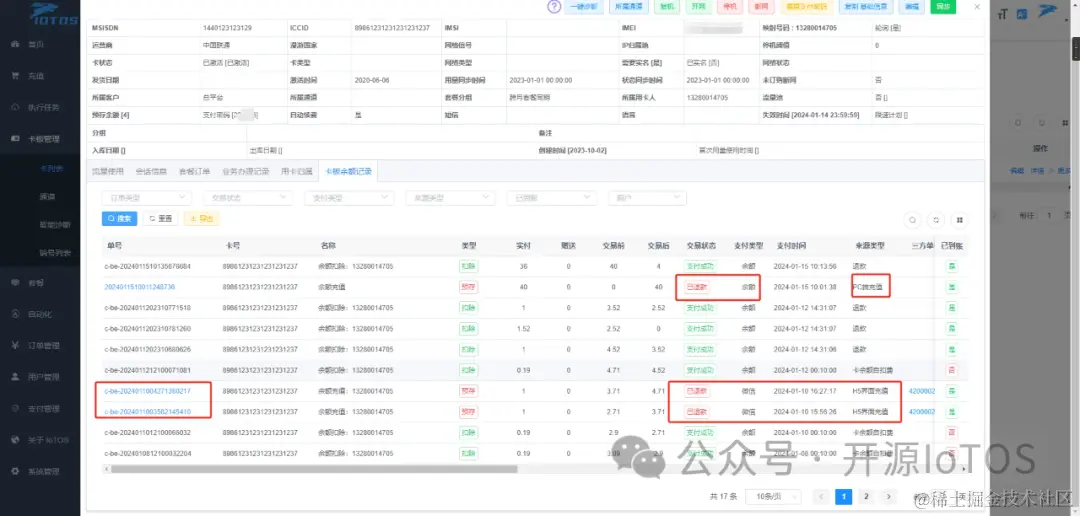Open the 来源类型 filter dropdown
The height and width of the screenshot is (516, 1080).
[450, 198]
